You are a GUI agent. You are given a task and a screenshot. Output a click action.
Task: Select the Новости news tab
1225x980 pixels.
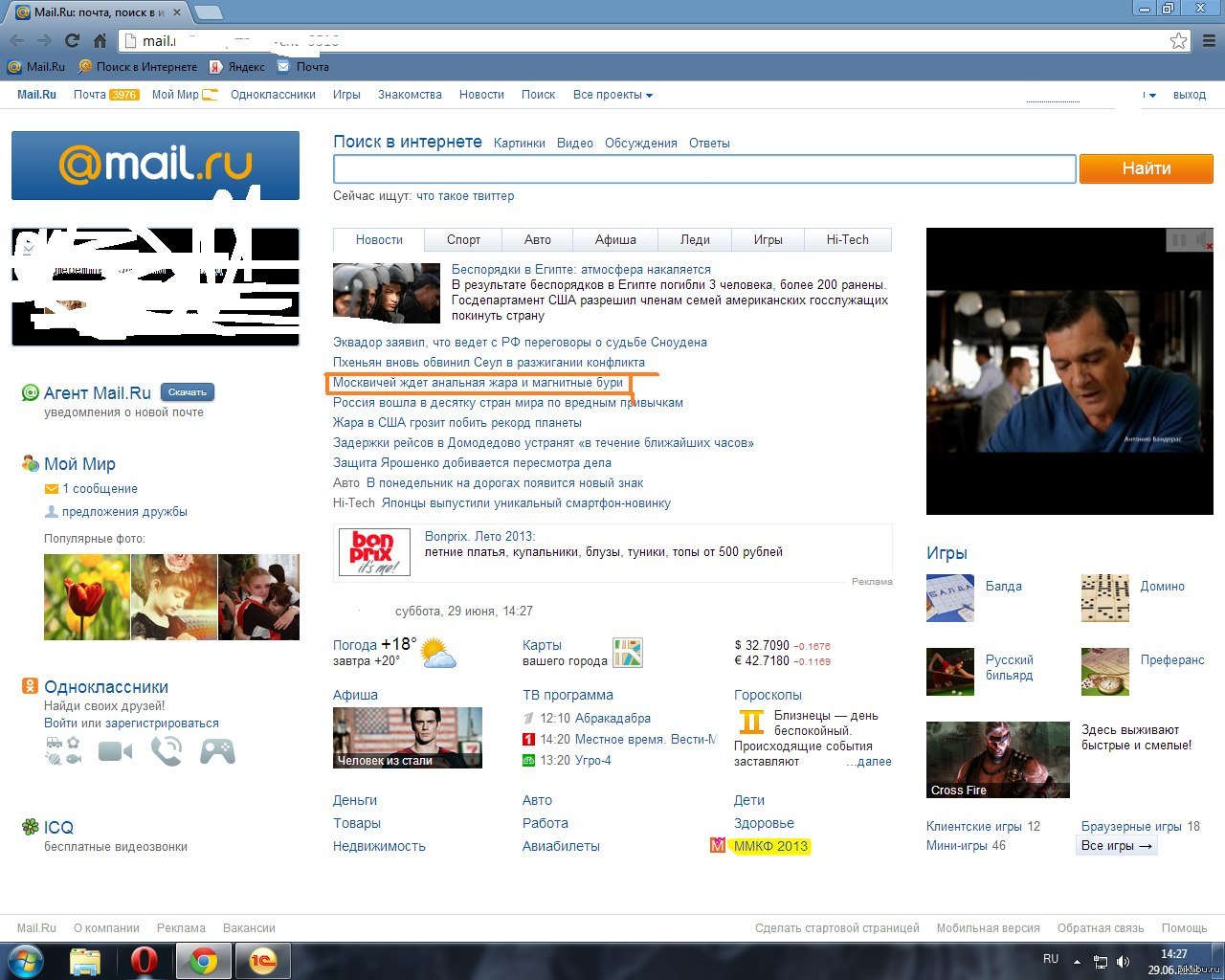tap(379, 240)
